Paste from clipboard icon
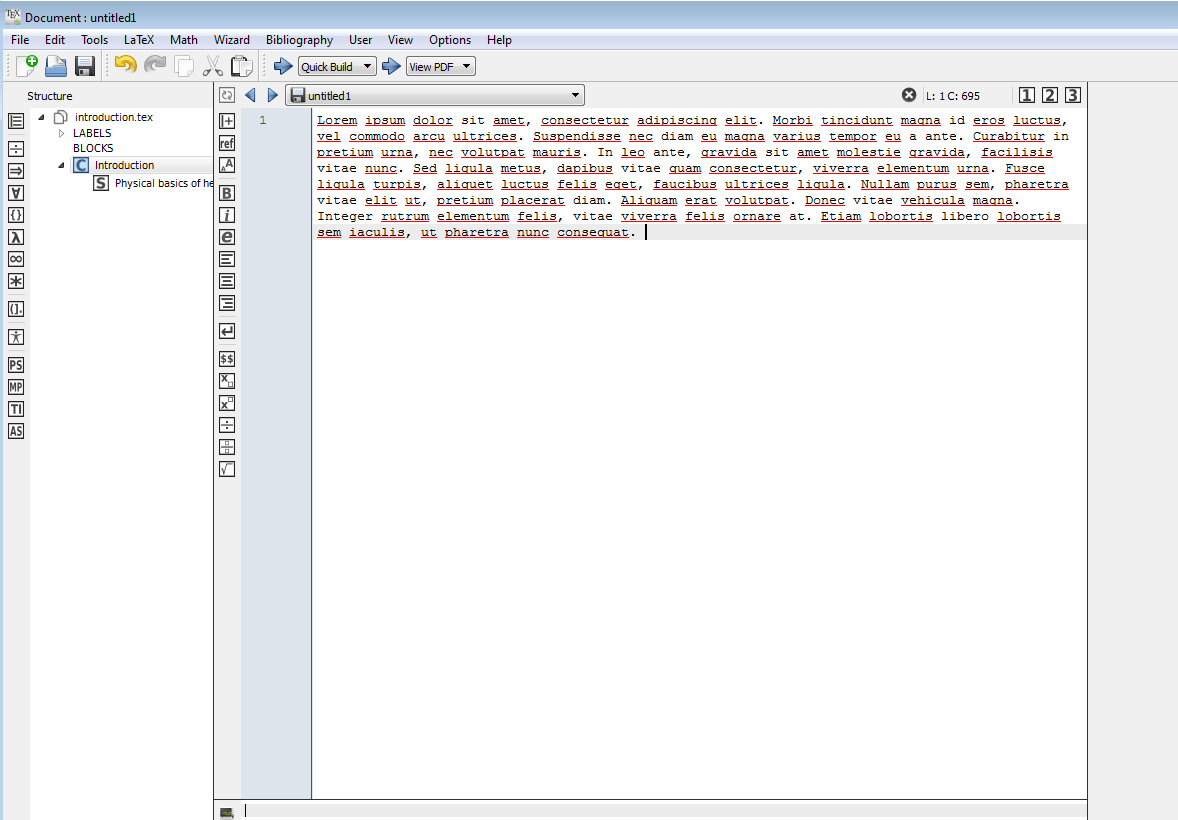This screenshot has width=1178, height=820. pos(241,66)
